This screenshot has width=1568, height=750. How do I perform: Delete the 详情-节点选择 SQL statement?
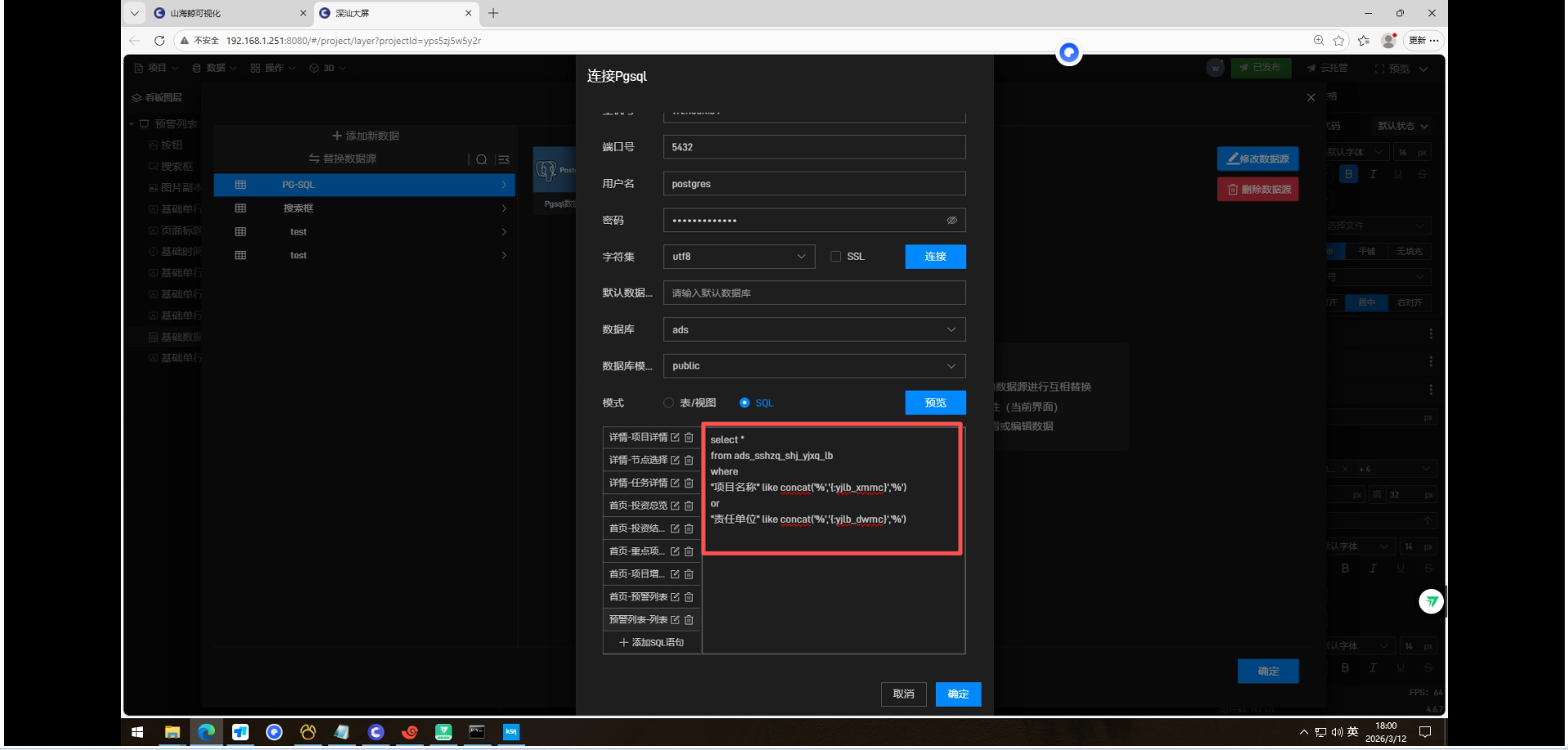tap(688, 461)
